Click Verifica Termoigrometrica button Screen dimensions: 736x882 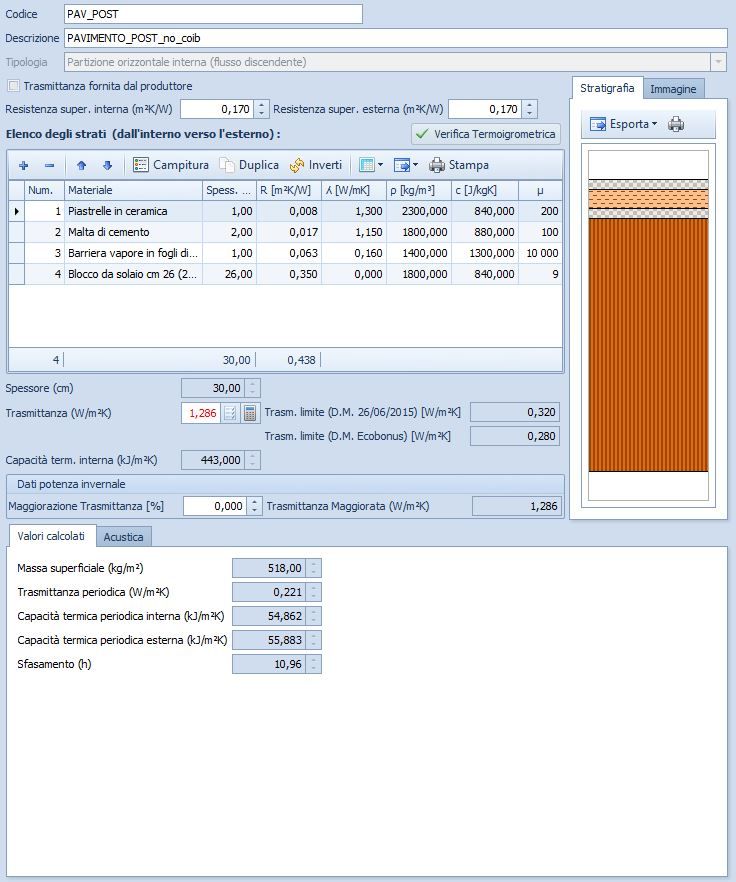(x=485, y=134)
